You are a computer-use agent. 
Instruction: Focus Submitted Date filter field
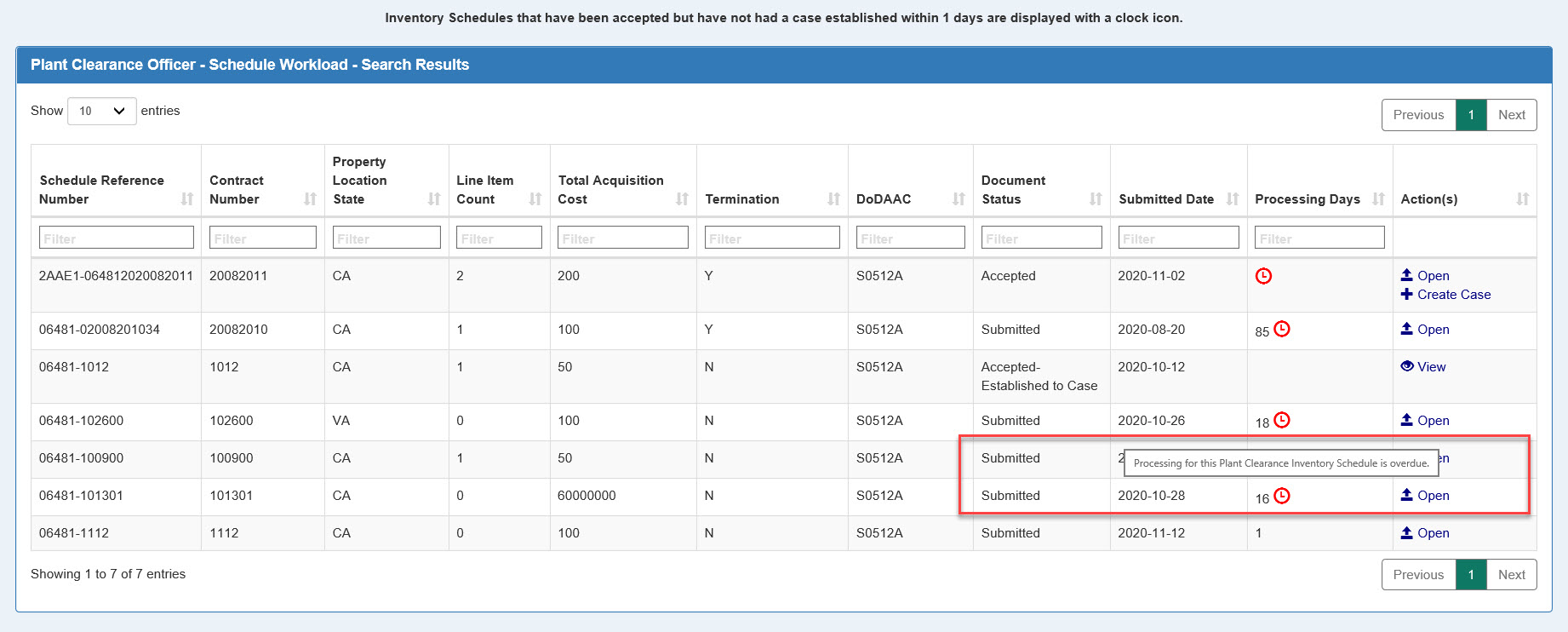coord(1179,238)
